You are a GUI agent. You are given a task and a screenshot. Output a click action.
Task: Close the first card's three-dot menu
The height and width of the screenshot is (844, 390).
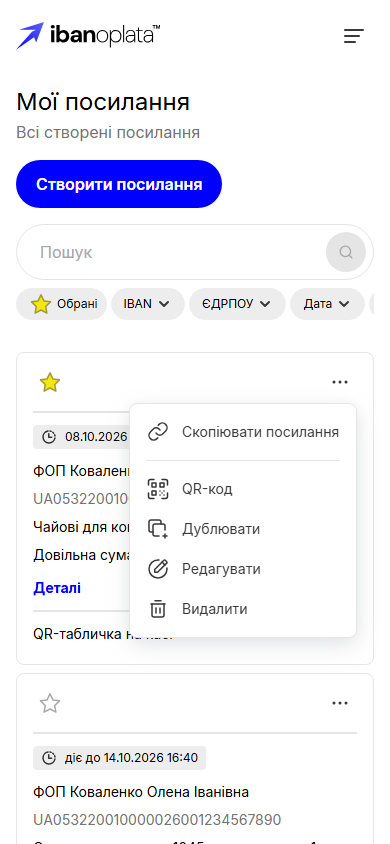tap(340, 383)
